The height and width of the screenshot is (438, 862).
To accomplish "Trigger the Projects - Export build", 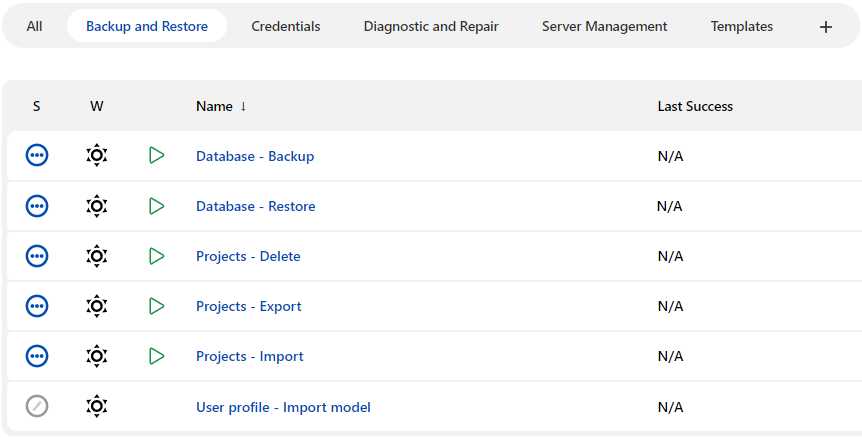I will click(156, 306).
